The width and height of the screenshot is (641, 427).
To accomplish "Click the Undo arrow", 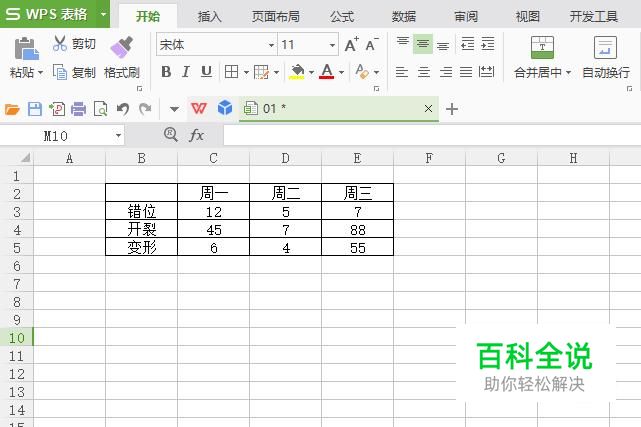I will point(123,109).
